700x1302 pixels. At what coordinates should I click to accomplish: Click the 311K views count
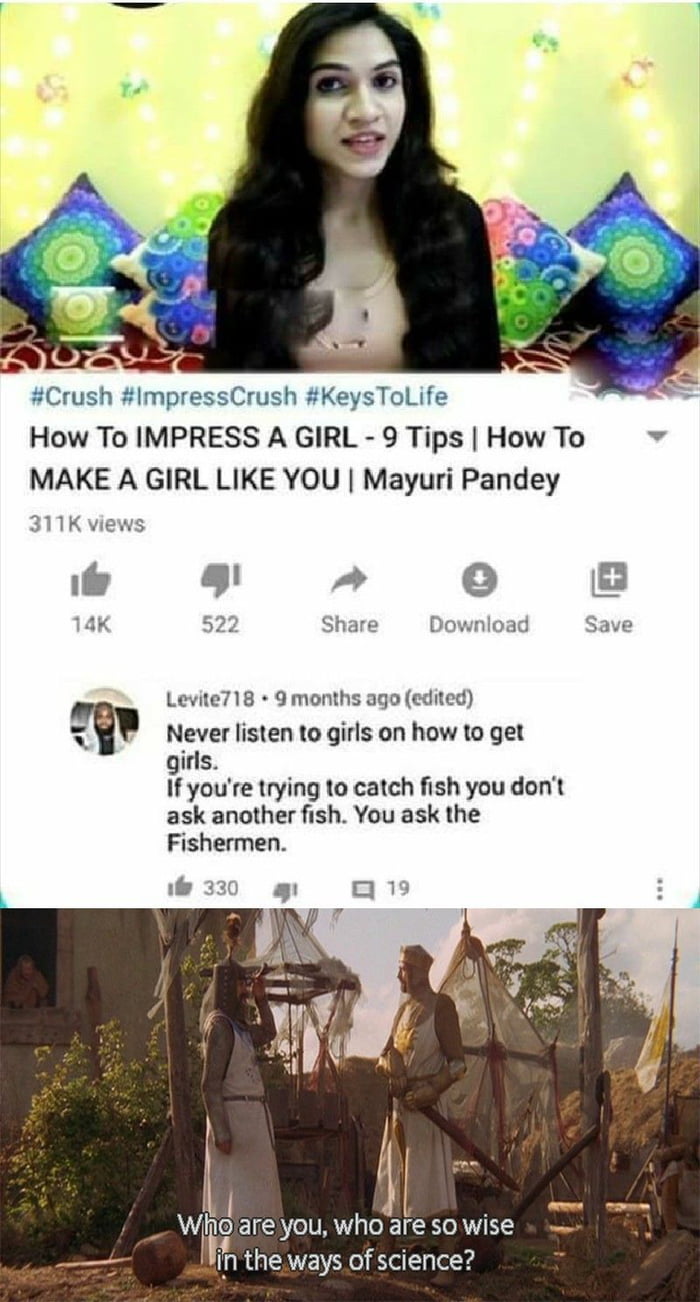click(86, 523)
